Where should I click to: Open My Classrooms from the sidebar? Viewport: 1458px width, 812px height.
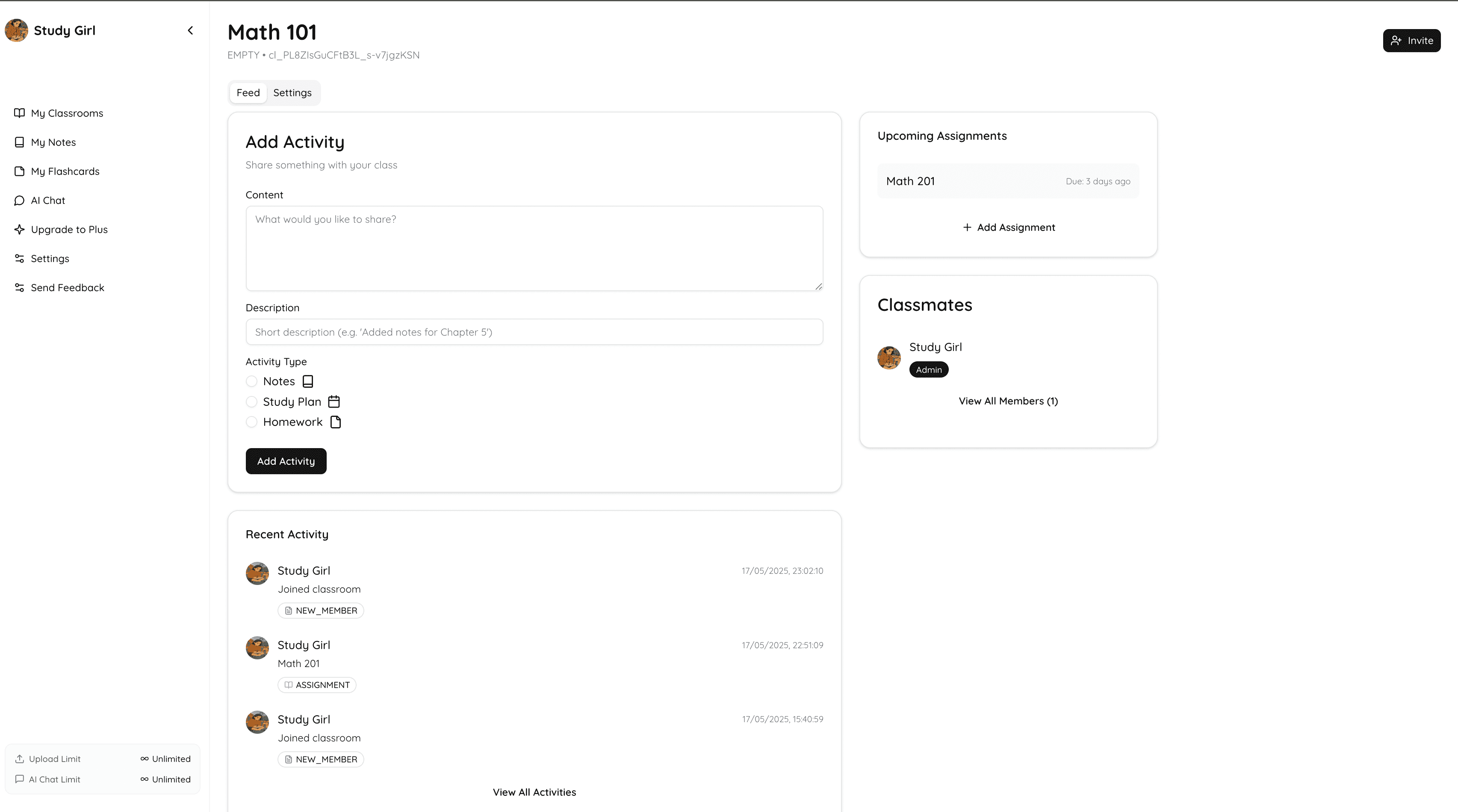[66, 112]
